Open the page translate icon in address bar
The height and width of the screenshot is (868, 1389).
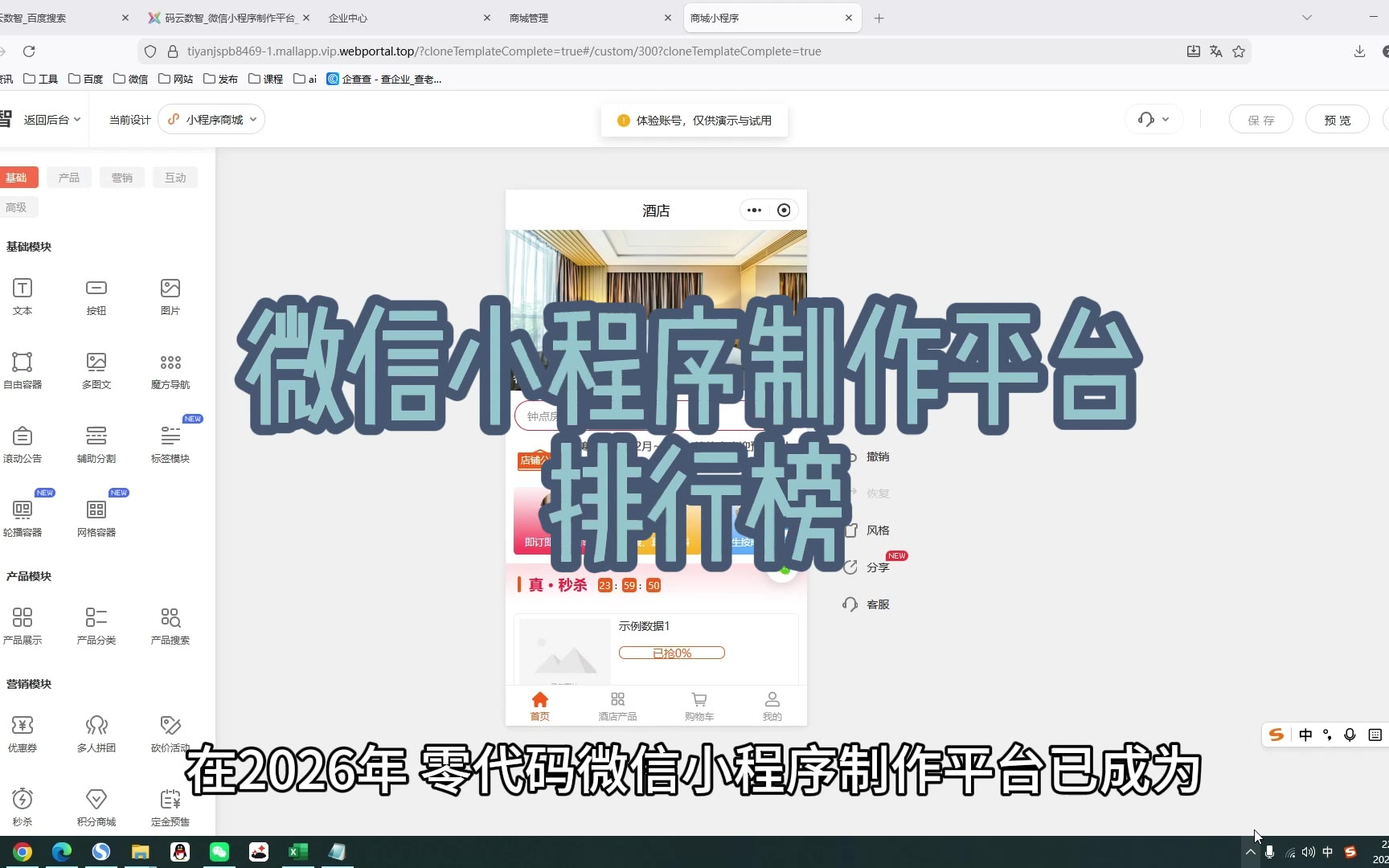tap(1216, 51)
